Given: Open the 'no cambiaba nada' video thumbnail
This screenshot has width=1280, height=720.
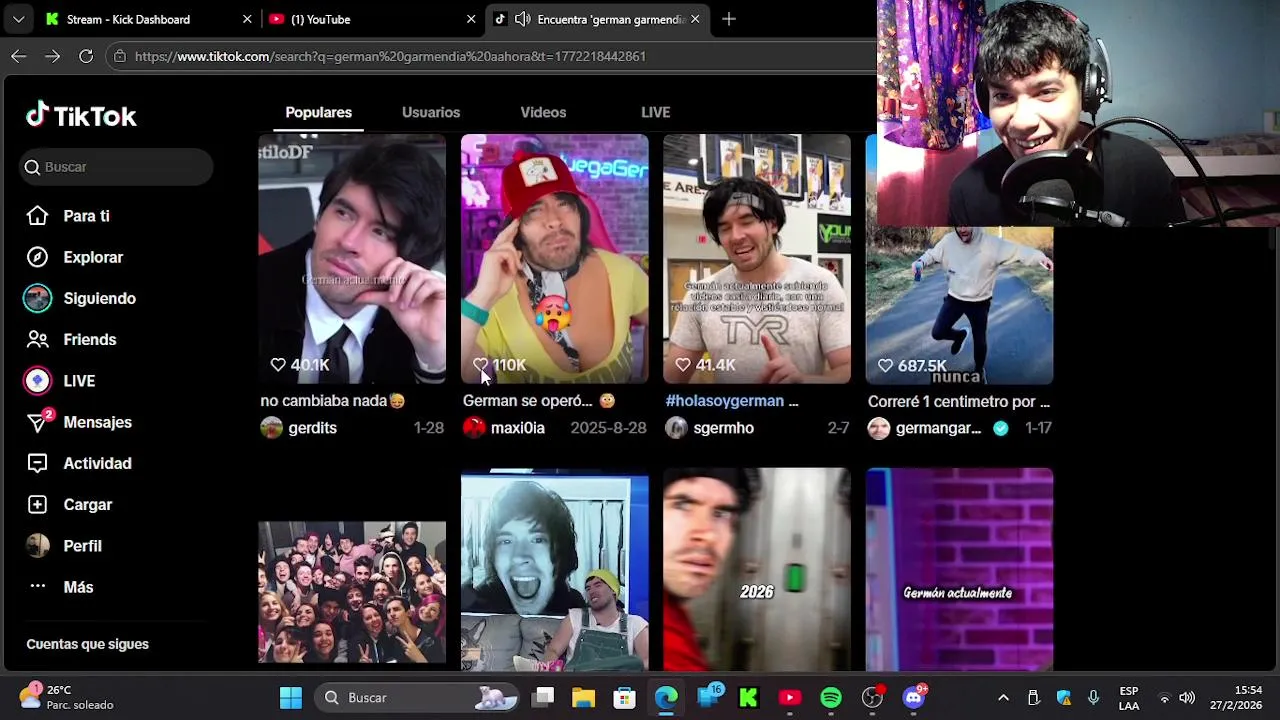Looking at the screenshot, I should pyautogui.click(x=352, y=259).
